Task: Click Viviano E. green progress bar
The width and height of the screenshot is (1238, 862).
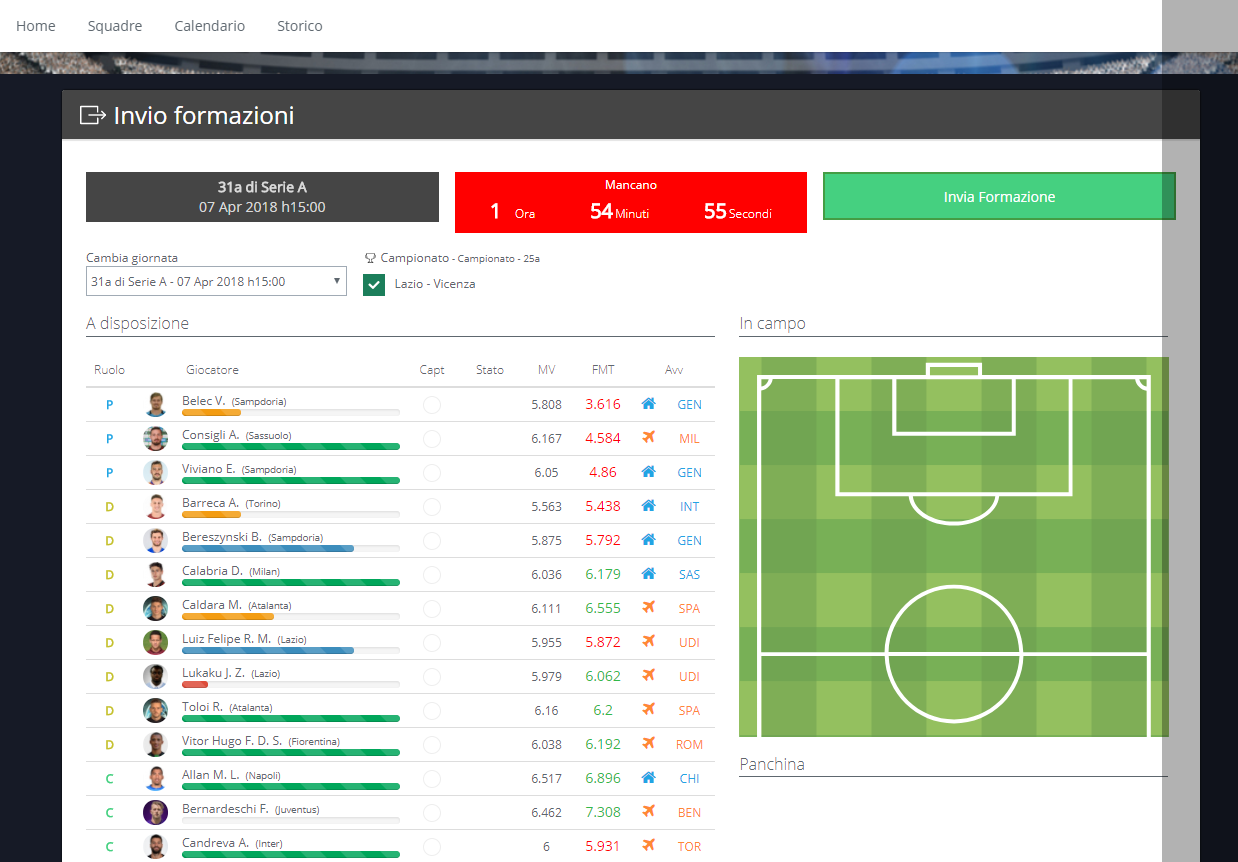Action: point(290,480)
